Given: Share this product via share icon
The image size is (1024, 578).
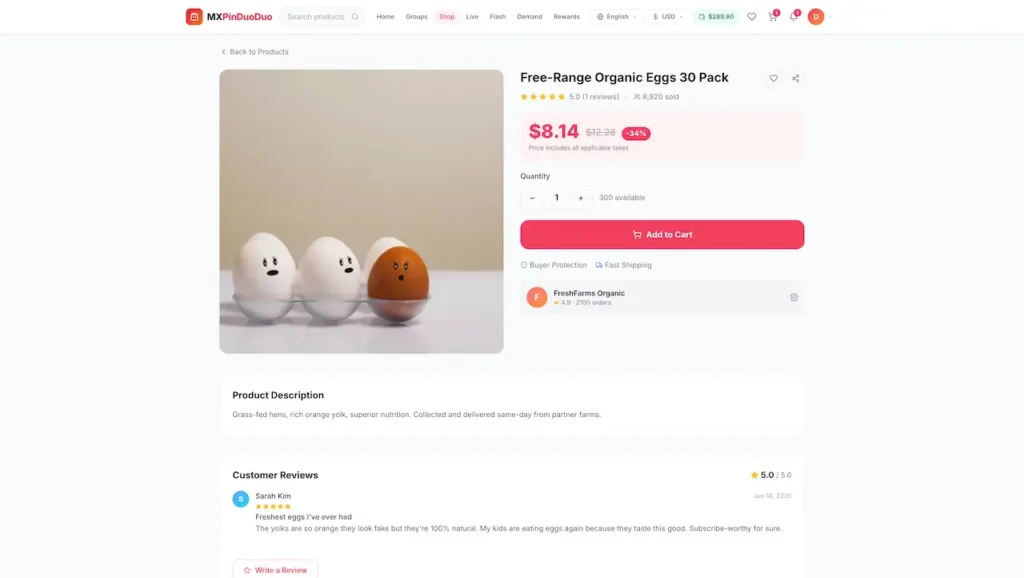Looking at the screenshot, I should [x=795, y=78].
